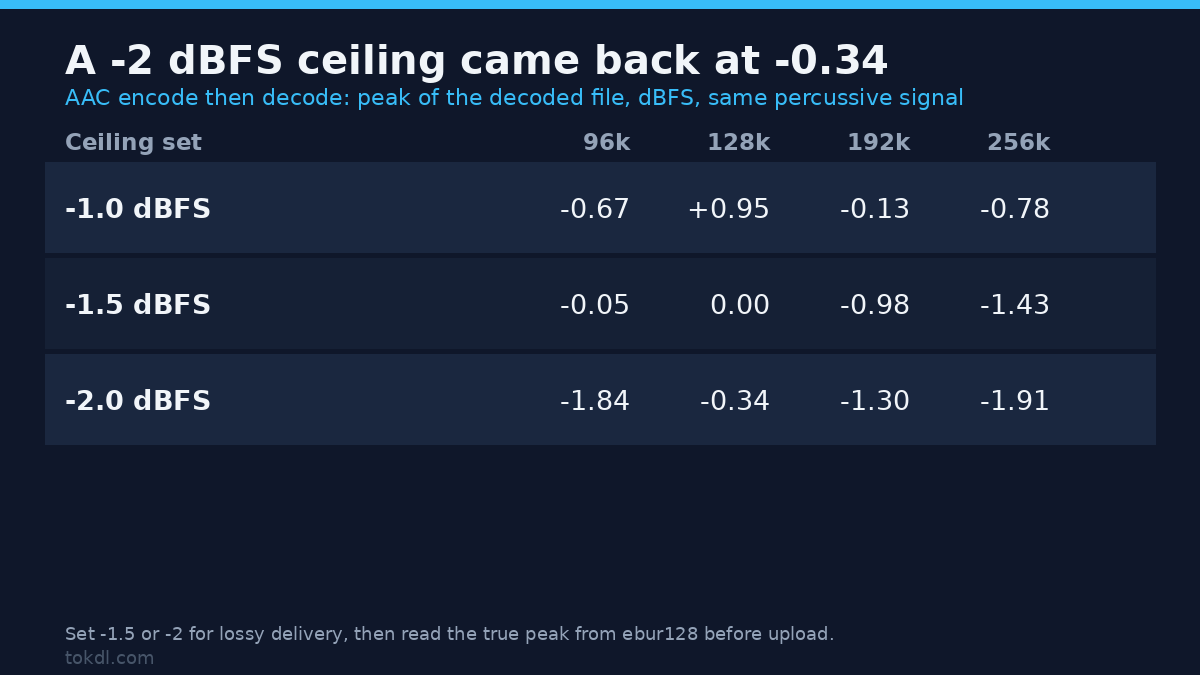
Task: Click the 0.00 value in 128k column
Action: [x=740, y=306]
